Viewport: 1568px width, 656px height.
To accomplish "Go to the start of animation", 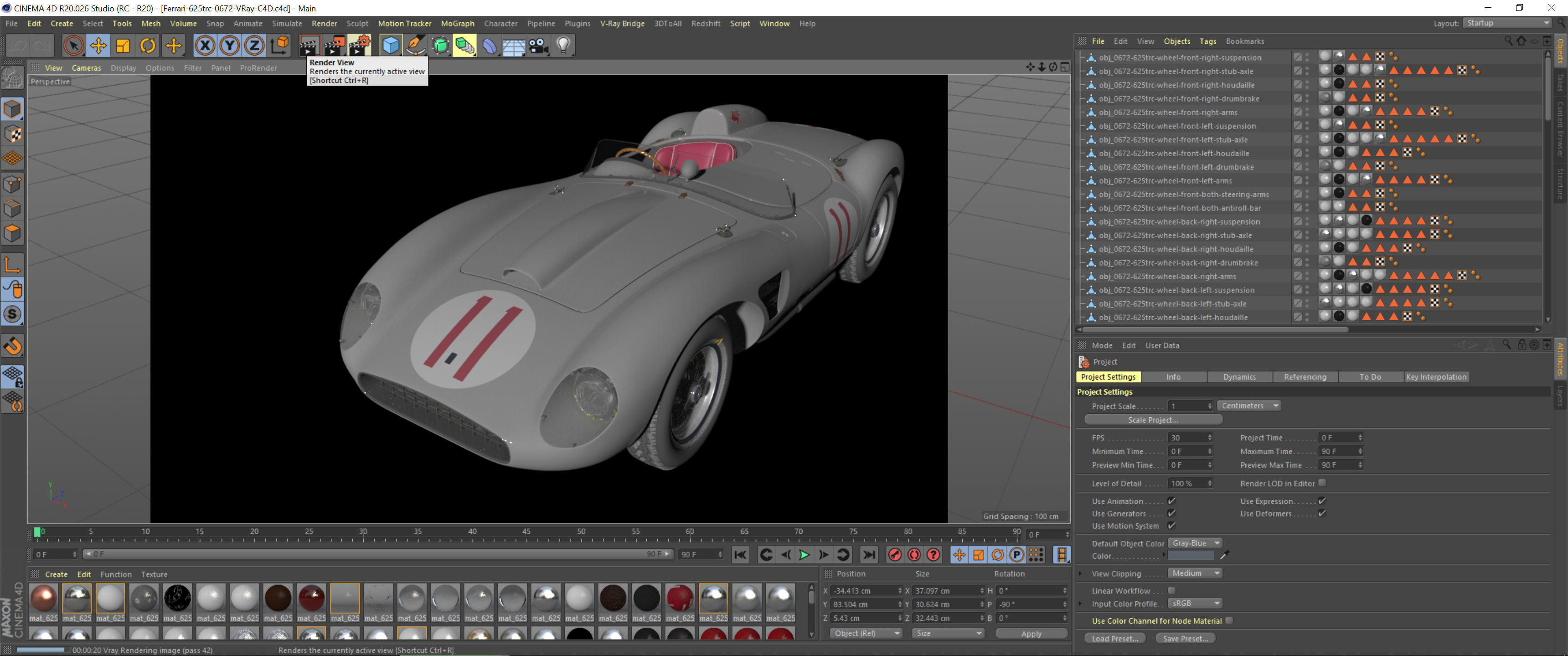I will [x=740, y=554].
